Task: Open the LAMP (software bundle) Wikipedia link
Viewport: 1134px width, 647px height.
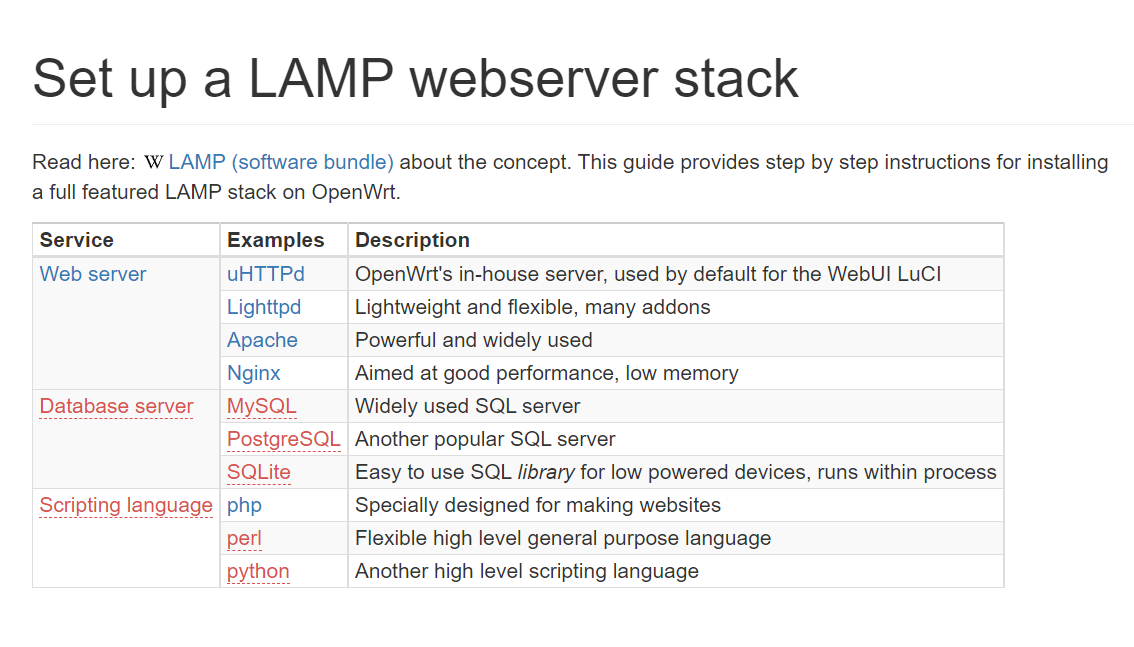Action: pyautogui.click(x=281, y=162)
